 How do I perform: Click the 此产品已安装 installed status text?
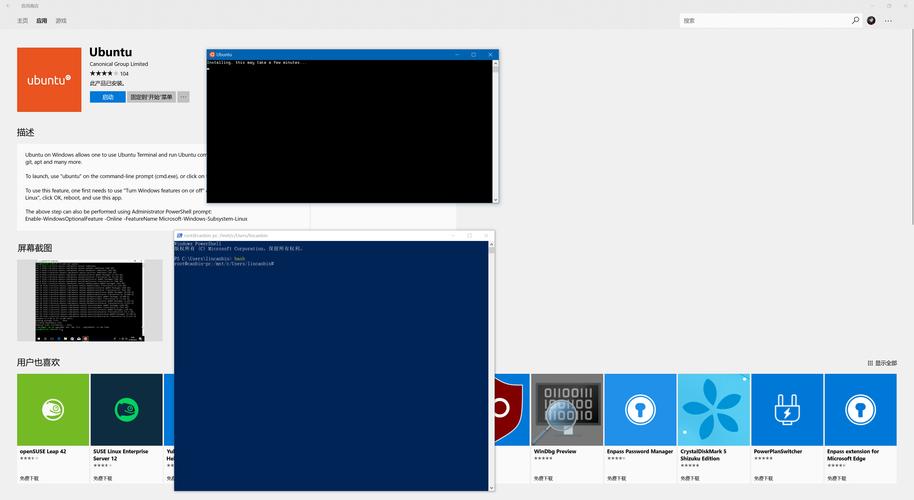[107, 83]
